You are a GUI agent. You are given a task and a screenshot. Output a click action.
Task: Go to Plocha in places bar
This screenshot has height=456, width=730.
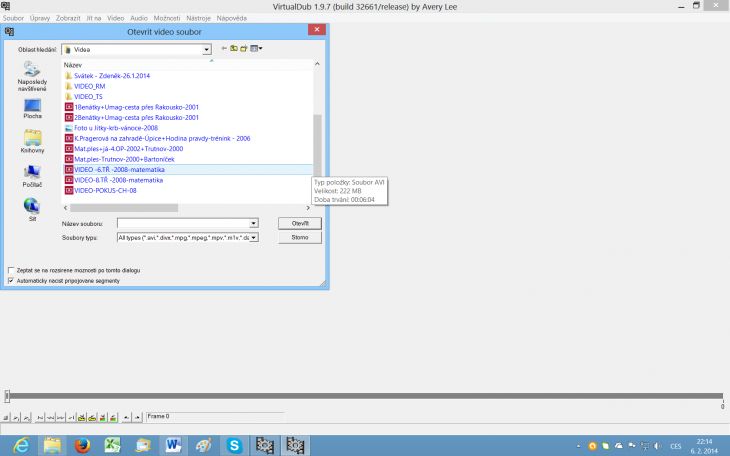point(32,109)
